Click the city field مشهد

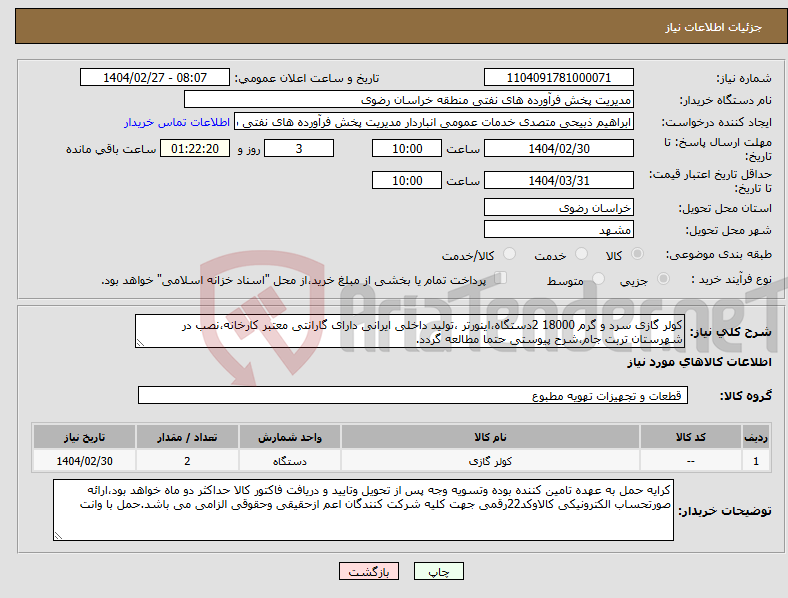(558, 229)
